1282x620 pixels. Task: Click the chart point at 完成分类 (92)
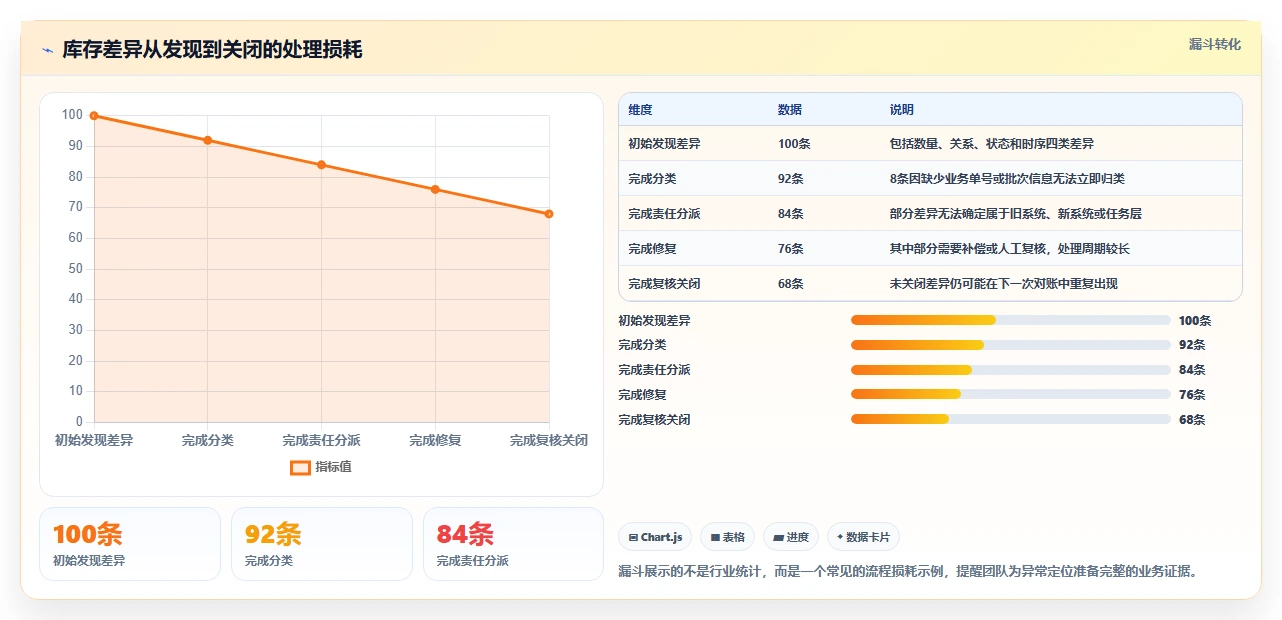point(208,140)
